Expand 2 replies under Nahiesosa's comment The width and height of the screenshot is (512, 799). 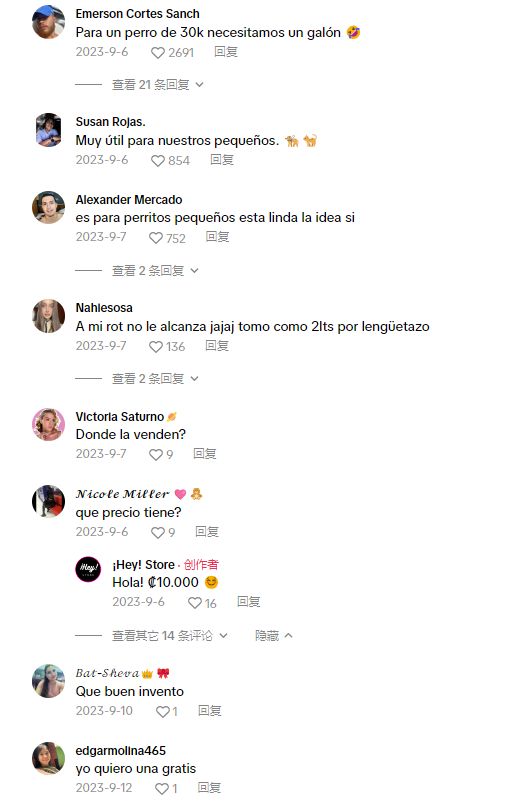[x=155, y=379]
